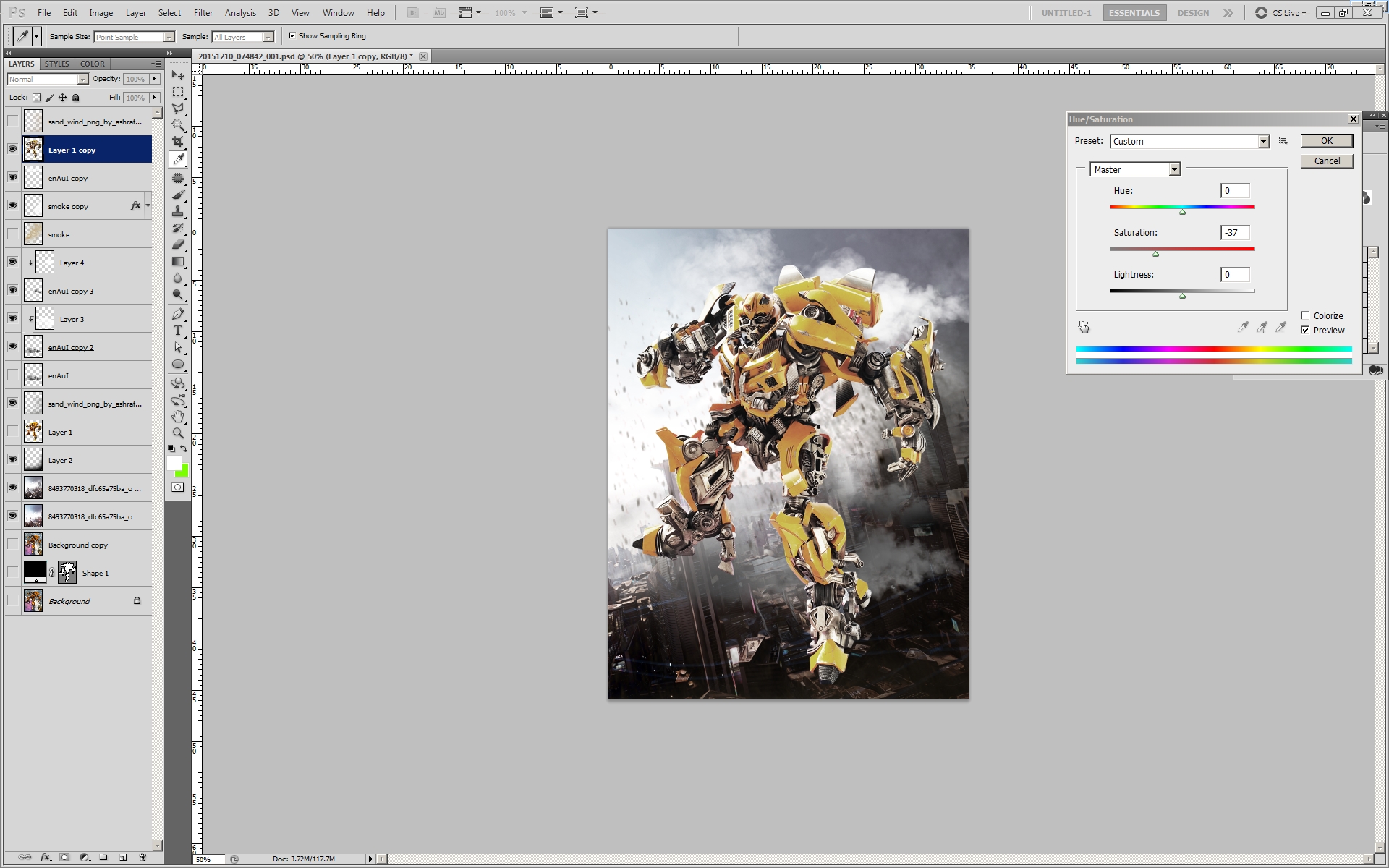Click the Saturation slider handle
The image size is (1389, 868).
pyautogui.click(x=1155, y=254)
